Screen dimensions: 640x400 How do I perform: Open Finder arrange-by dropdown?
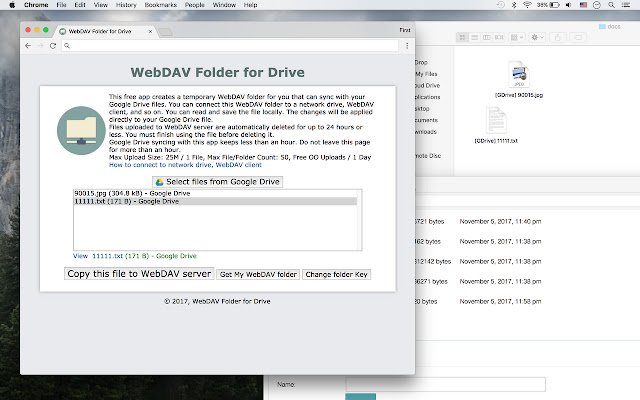[517, 37]
